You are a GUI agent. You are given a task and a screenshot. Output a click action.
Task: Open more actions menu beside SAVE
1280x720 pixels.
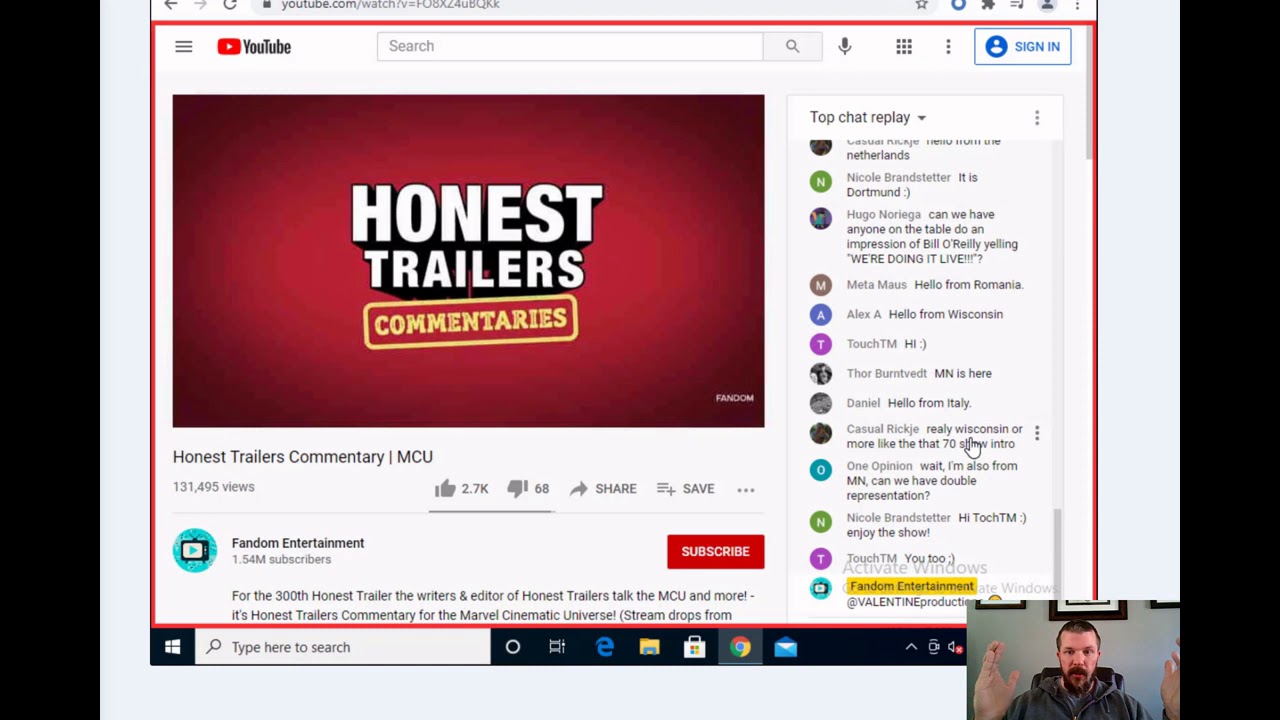click(746, 489)
